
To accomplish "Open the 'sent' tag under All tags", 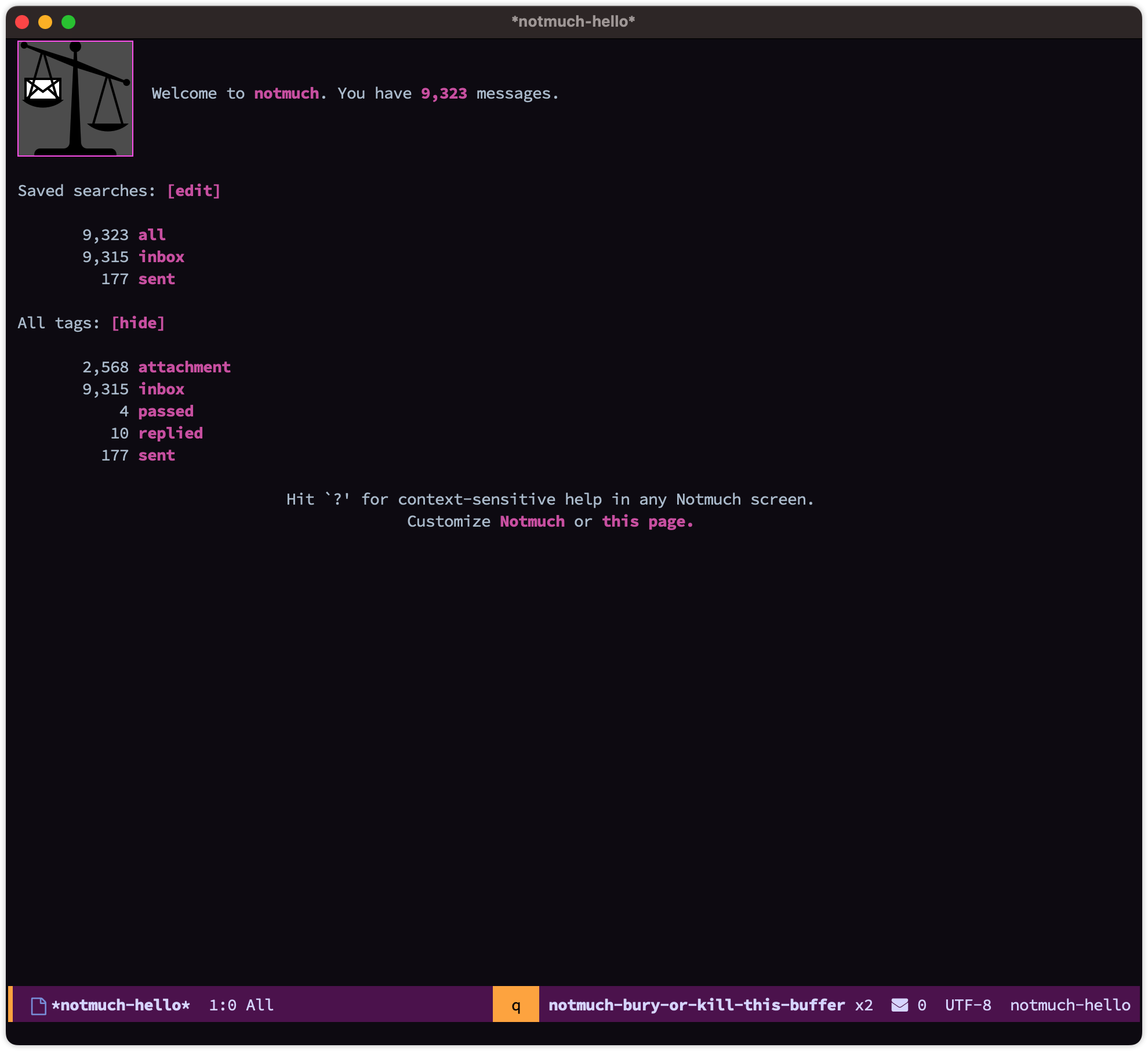I will 157,455.
